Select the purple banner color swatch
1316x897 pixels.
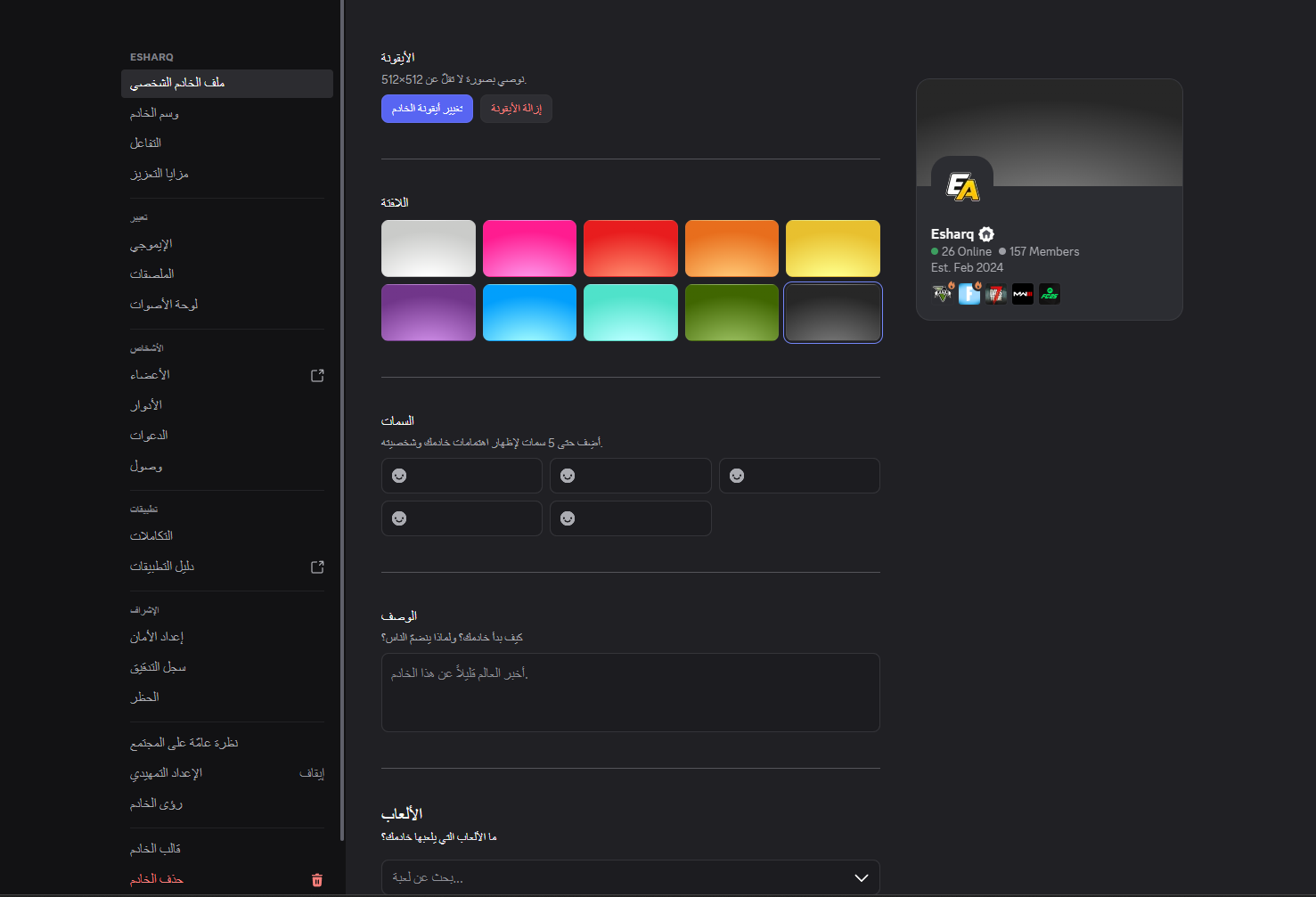(x=429, y=313)
